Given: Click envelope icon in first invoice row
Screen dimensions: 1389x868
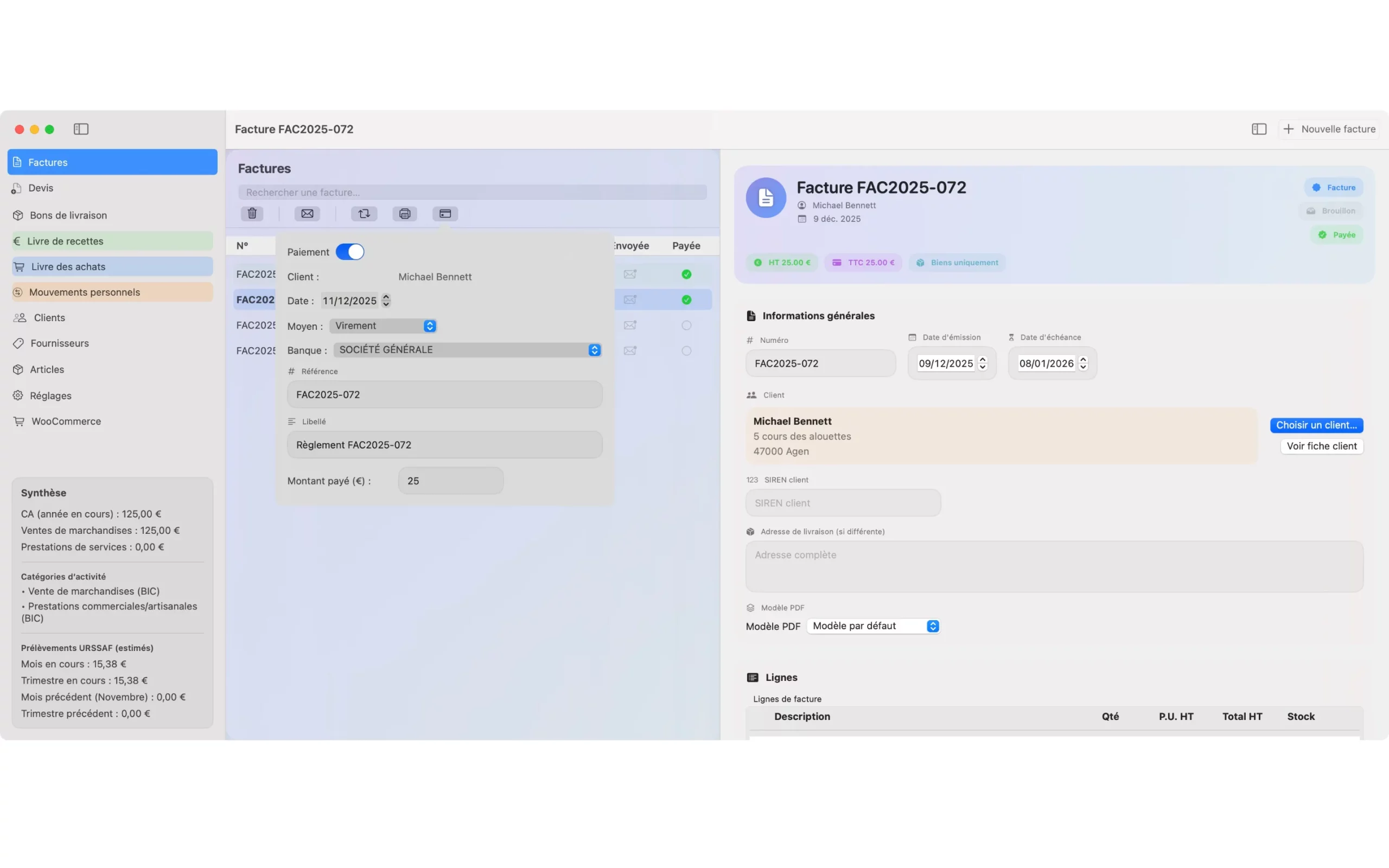Looking at the screenshot, I should tap(629, 275).
